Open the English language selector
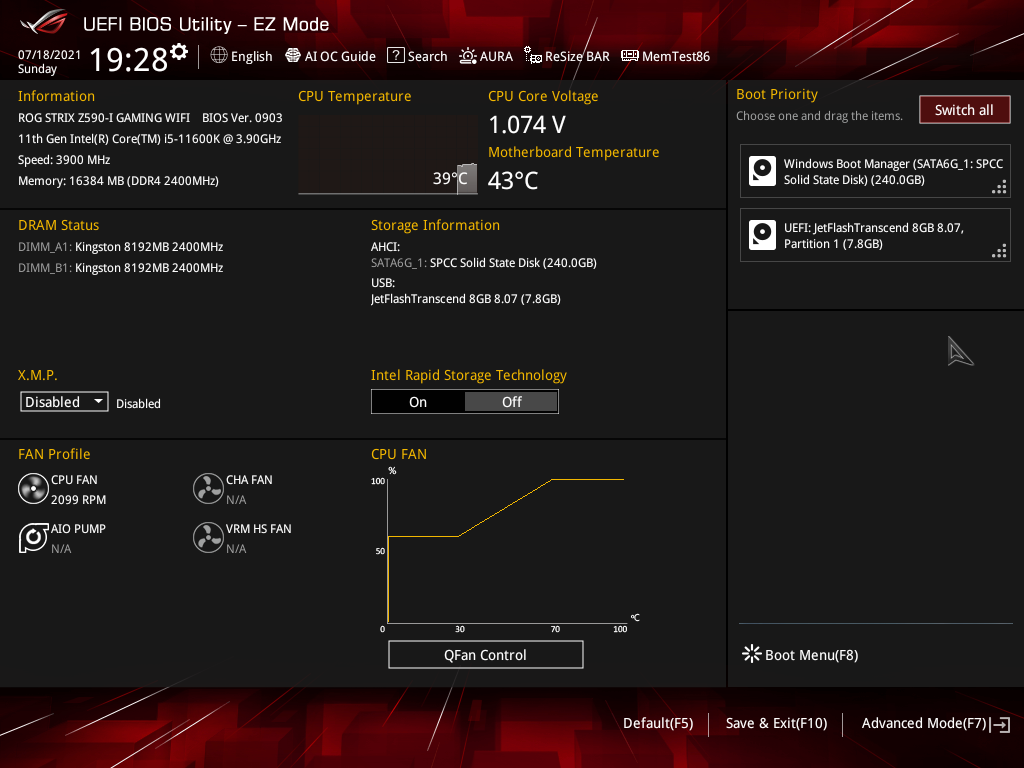Screen dimensions: 1024x768 tap(241, 56)
